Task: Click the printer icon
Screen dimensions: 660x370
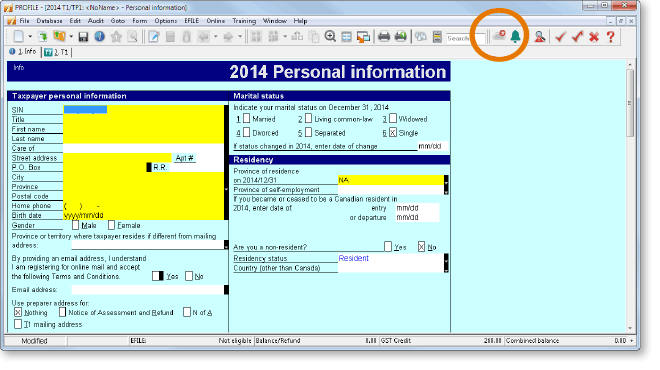Action: pos(384,37)
